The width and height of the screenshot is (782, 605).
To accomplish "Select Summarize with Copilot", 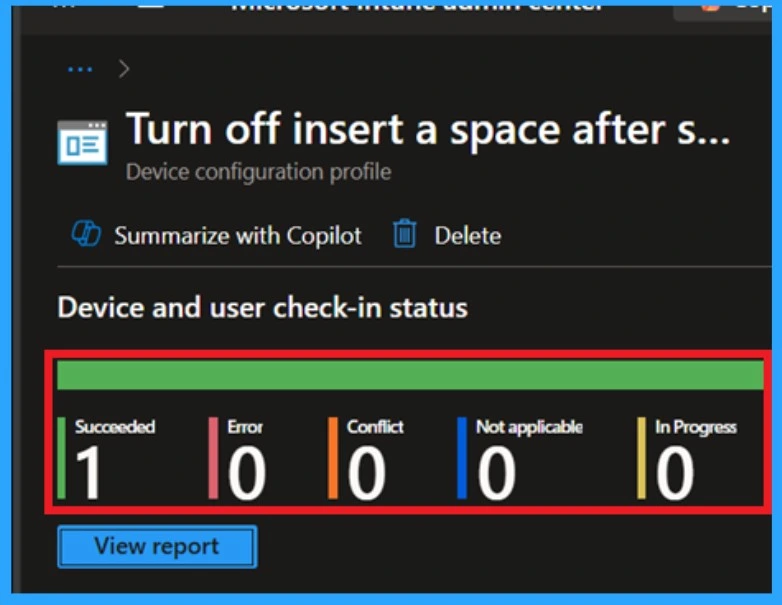I will click(x=237, y=236).
